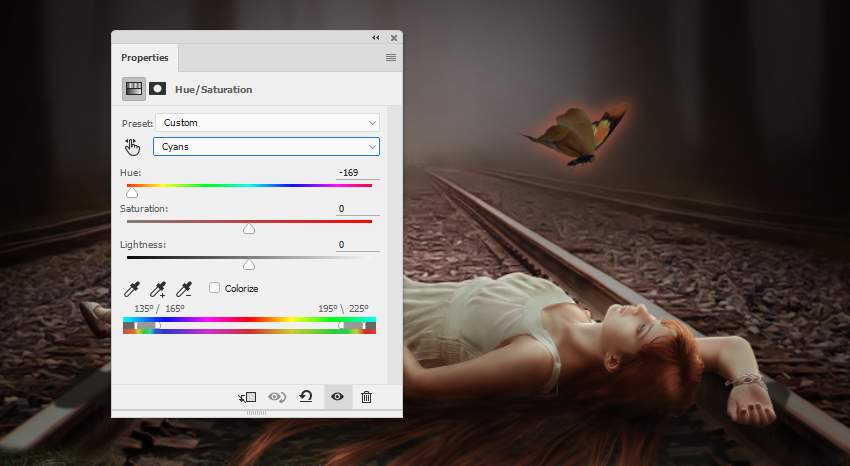Delete this adjustment layer

[366, 397]
